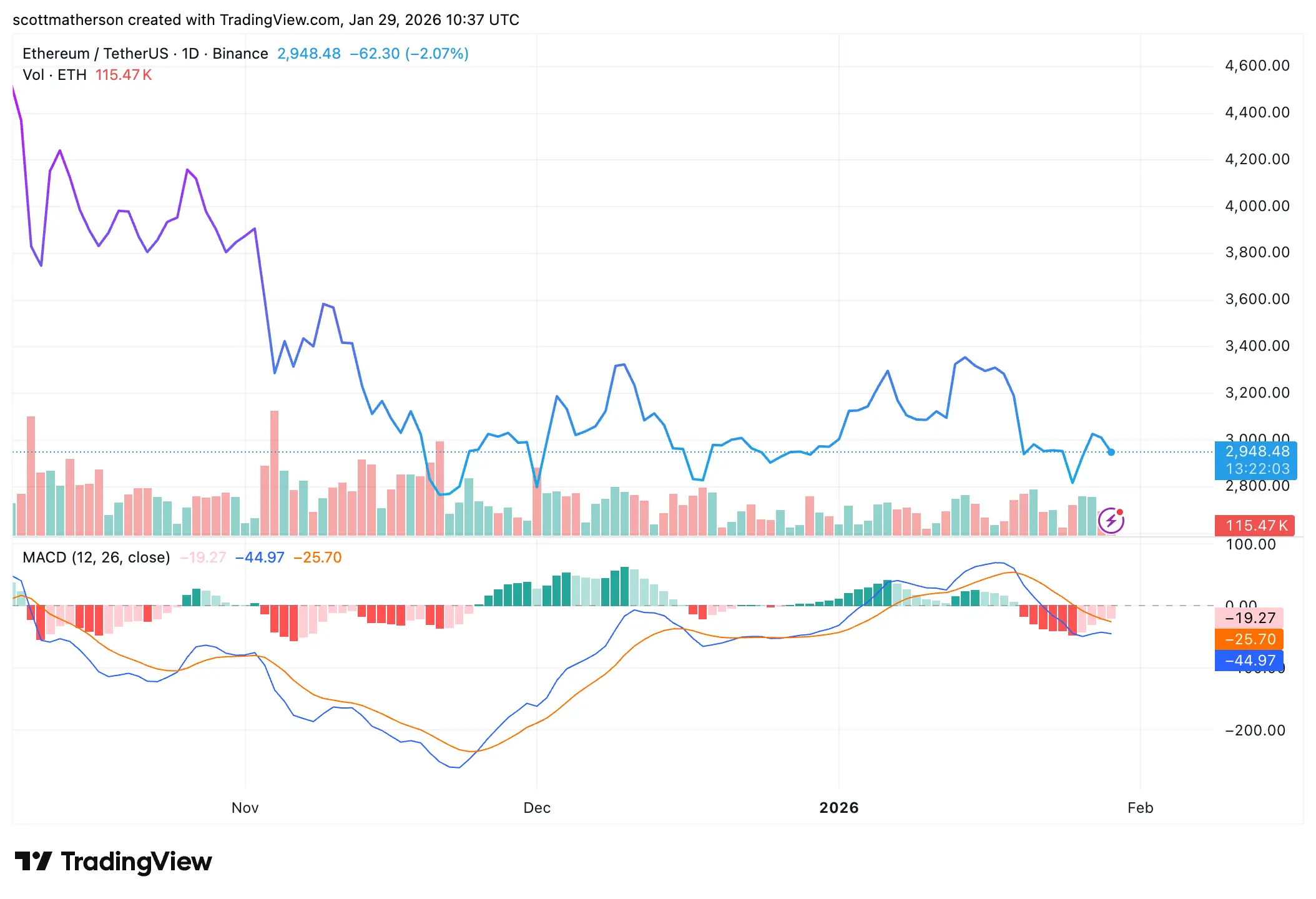
Task: Select the Vol · ETH indicator legend
Action: [54, 75]
